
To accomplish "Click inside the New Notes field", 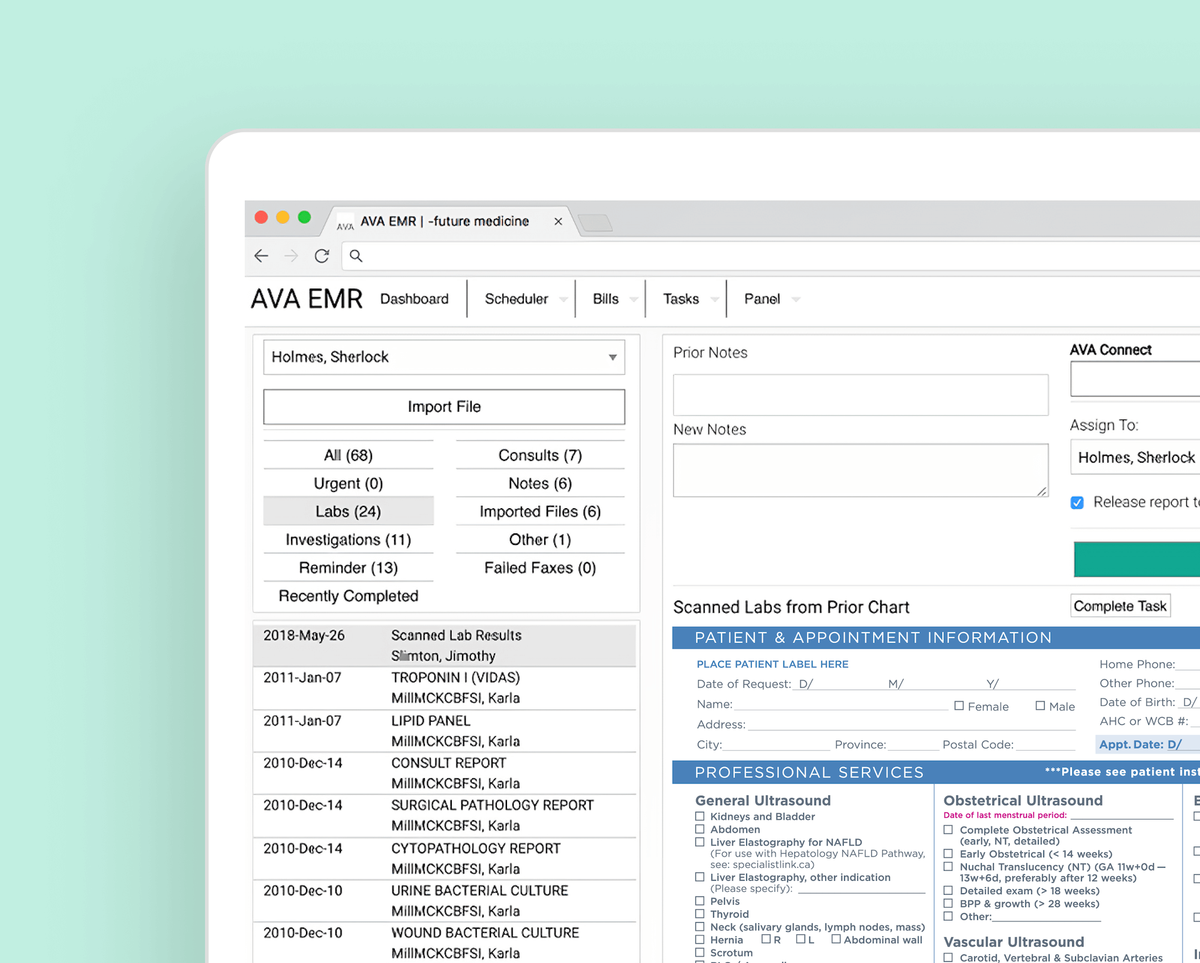I will pos(858,468).
